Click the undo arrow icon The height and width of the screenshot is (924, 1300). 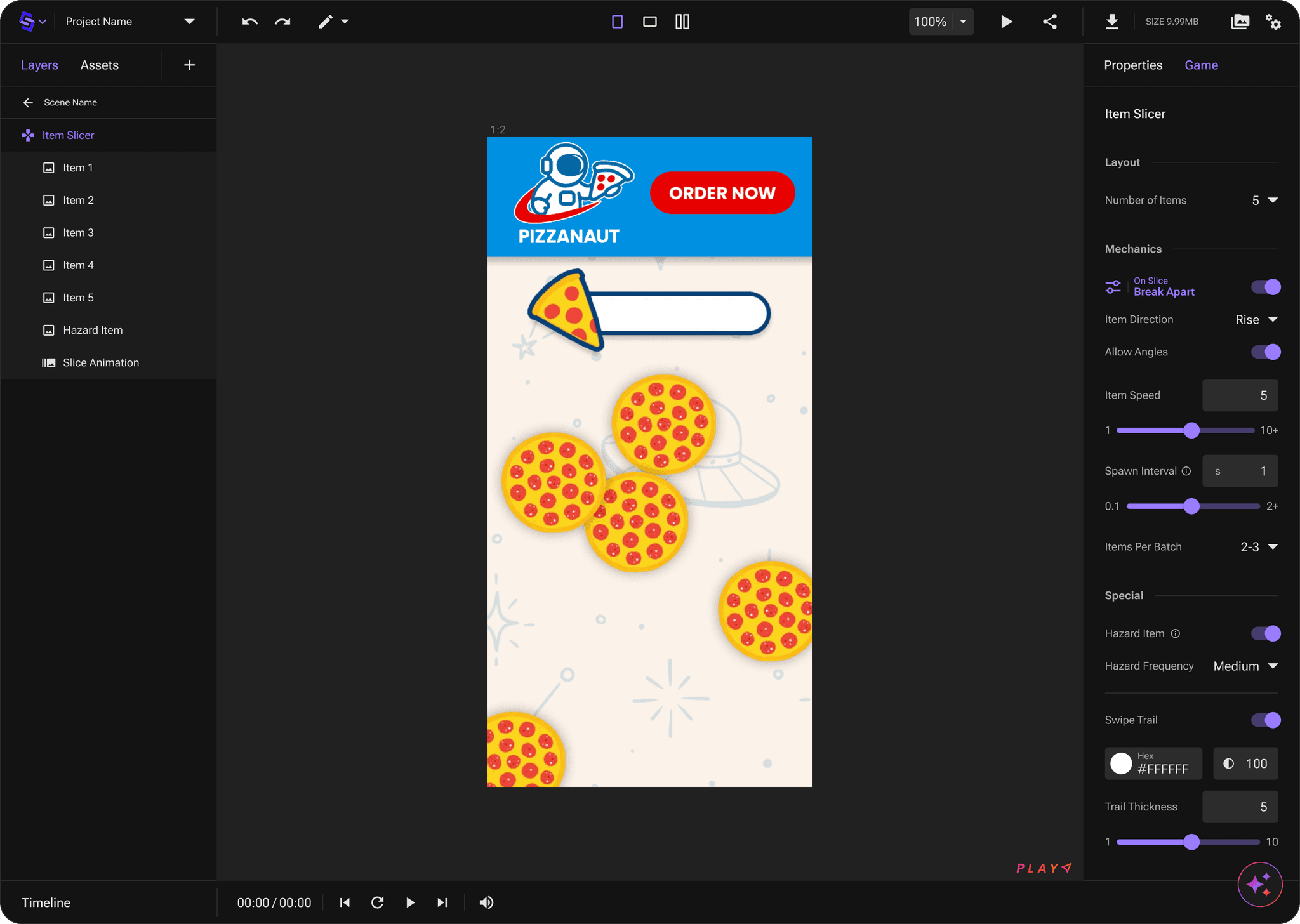click(x=249, y=22)
